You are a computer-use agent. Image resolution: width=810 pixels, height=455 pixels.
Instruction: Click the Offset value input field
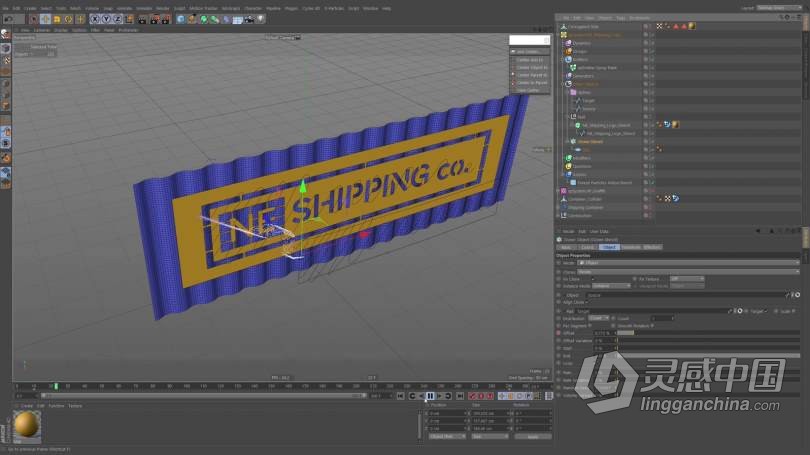602,333
